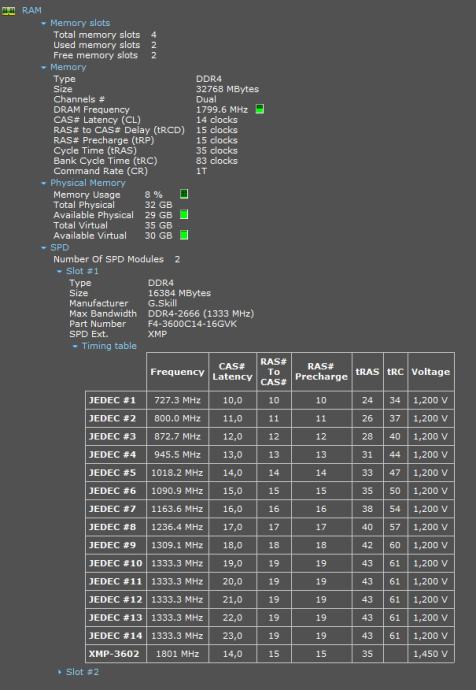Click green indicator beside Available Physical
The width and height of the screenshot is (476, 690).
point(184,215)
